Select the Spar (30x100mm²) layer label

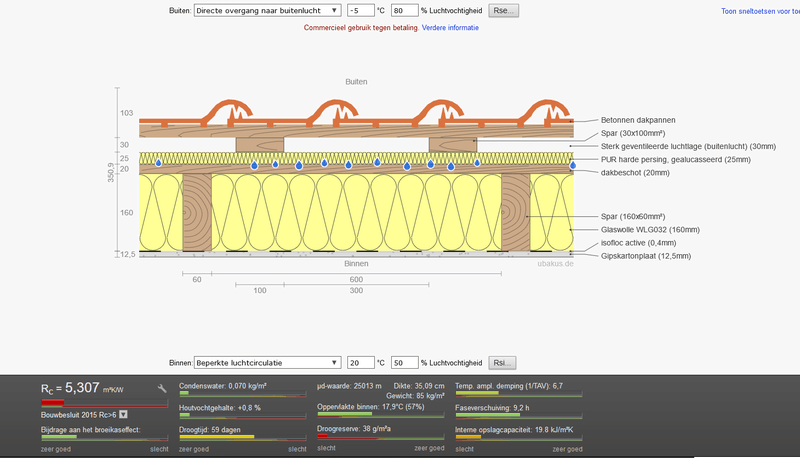(x=633, y=133)
